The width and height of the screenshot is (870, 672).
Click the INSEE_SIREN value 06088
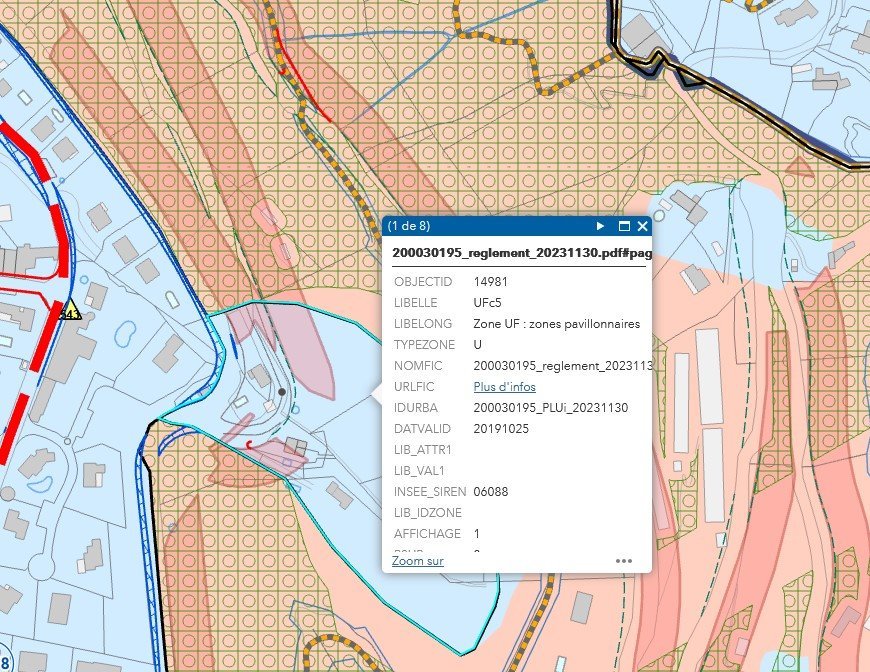[x=491, y=492]
